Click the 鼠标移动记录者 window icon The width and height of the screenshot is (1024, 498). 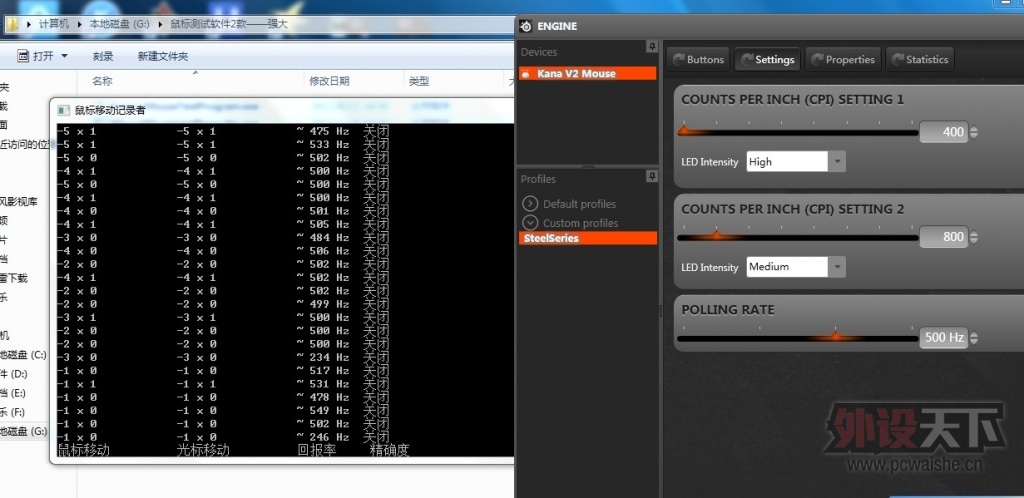pyautogui.click(x=64, y=110)
